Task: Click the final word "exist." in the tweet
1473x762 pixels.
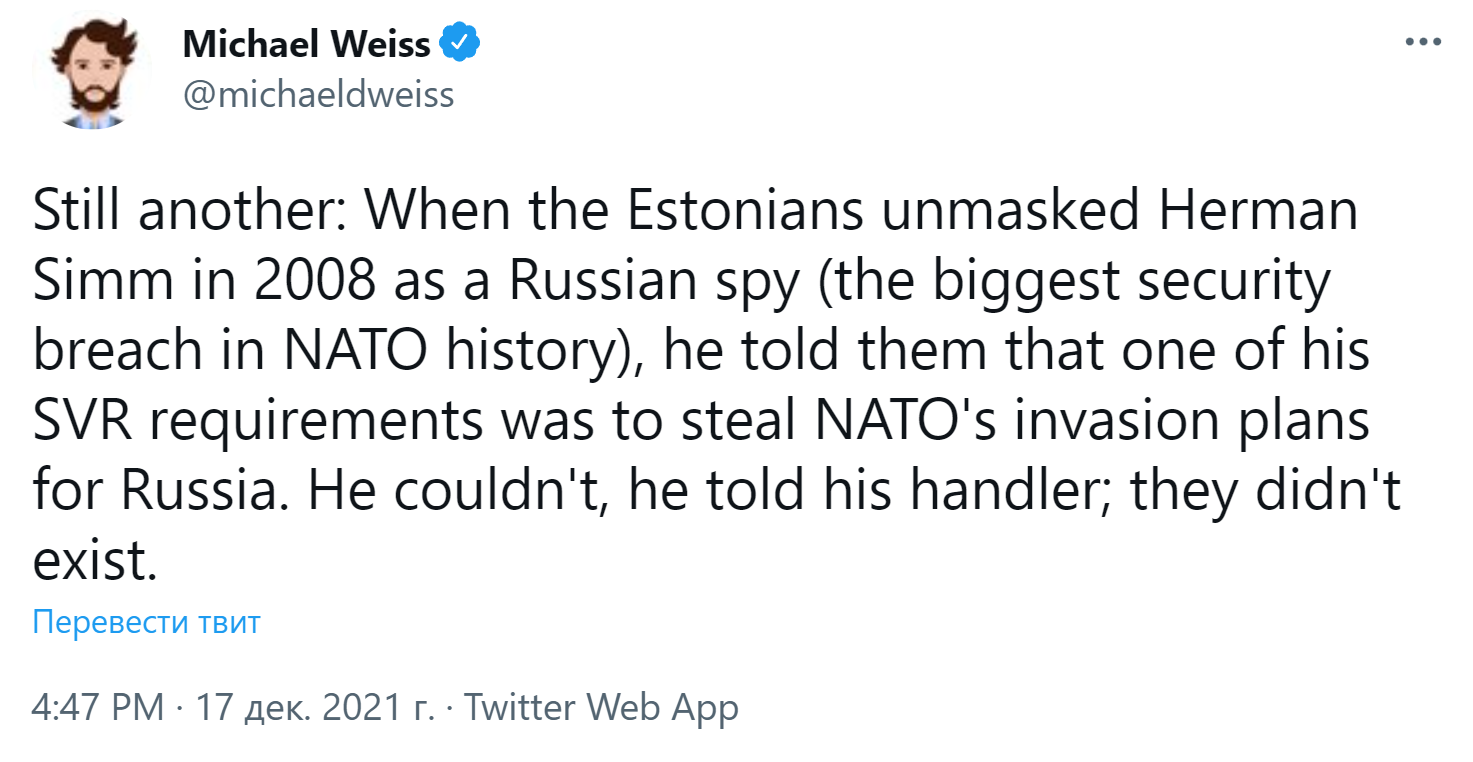Action: [x=96, y=561]
